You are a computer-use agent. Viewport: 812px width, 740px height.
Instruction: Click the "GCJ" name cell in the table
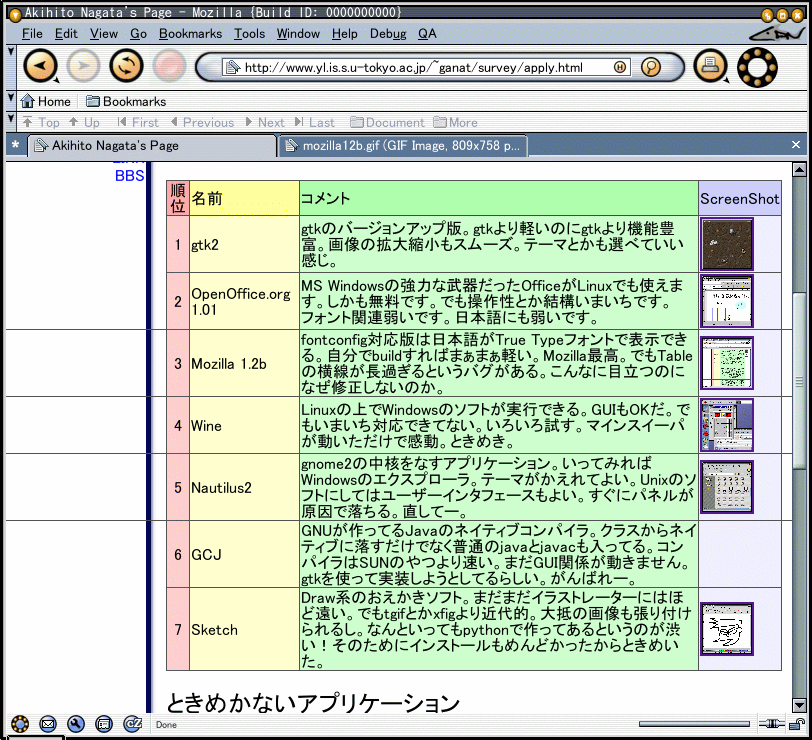pyautogui.click(x=244, y=555)
